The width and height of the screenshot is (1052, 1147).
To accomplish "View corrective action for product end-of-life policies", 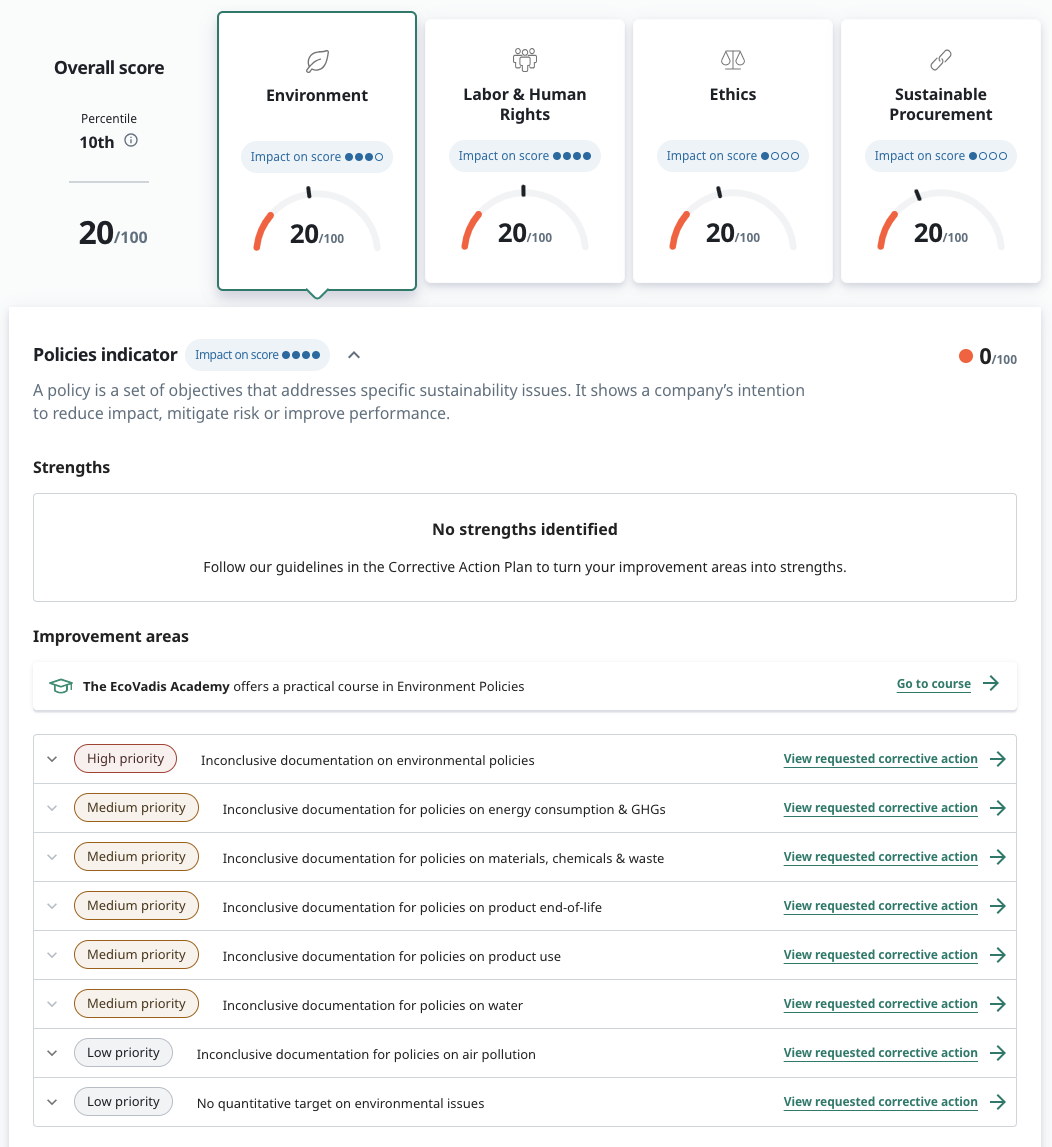I will tap(880, 906).
